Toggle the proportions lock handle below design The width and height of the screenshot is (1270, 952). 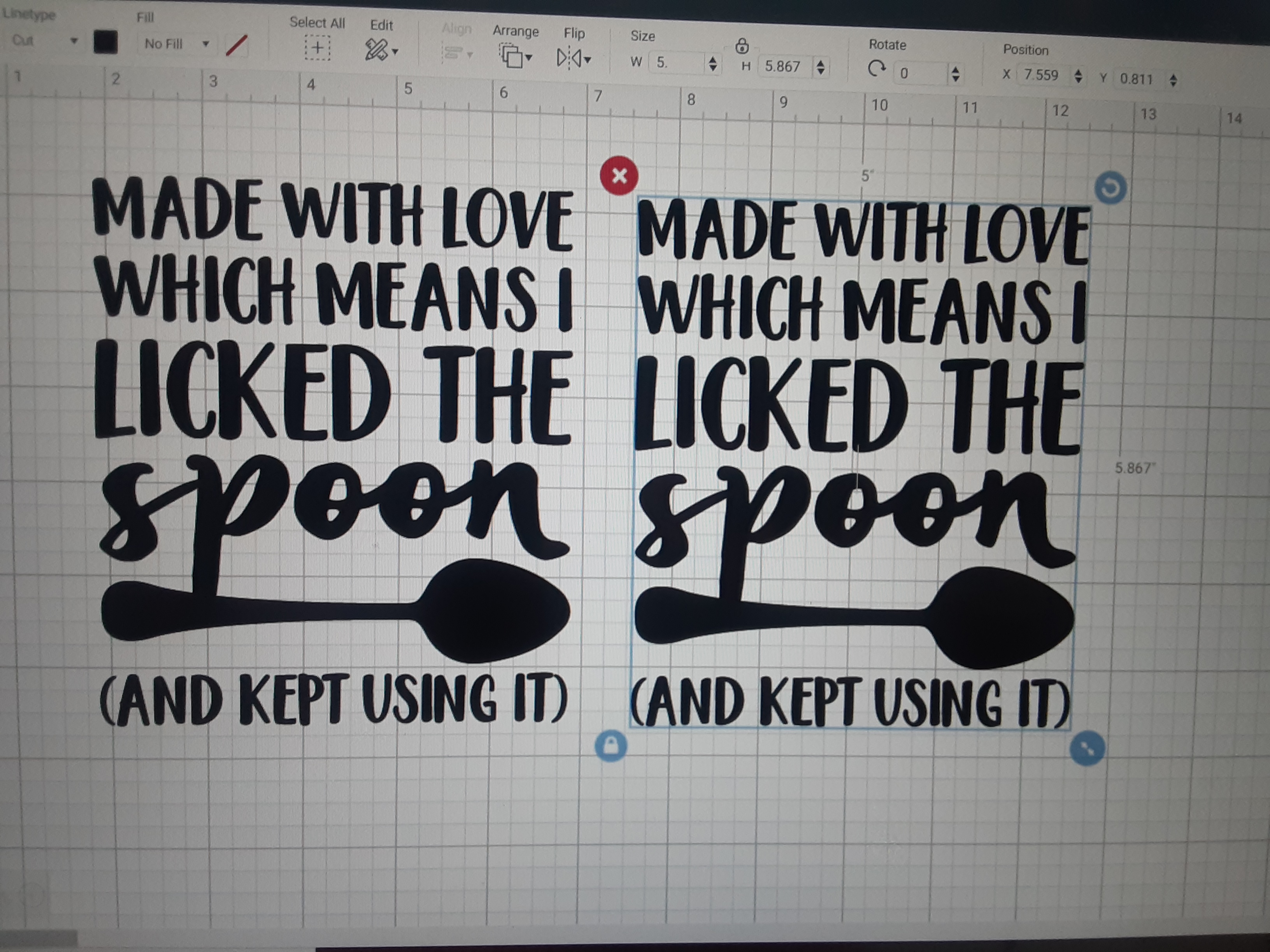click(x=611, y=745)
